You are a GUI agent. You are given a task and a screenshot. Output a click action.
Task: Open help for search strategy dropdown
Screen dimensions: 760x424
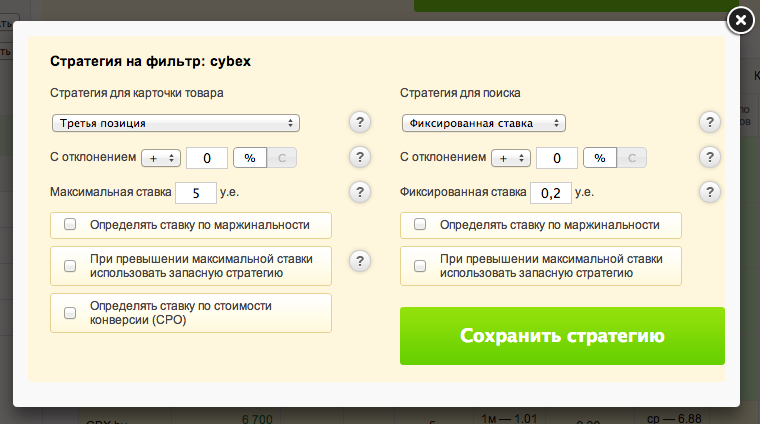(x=710, y=122)
